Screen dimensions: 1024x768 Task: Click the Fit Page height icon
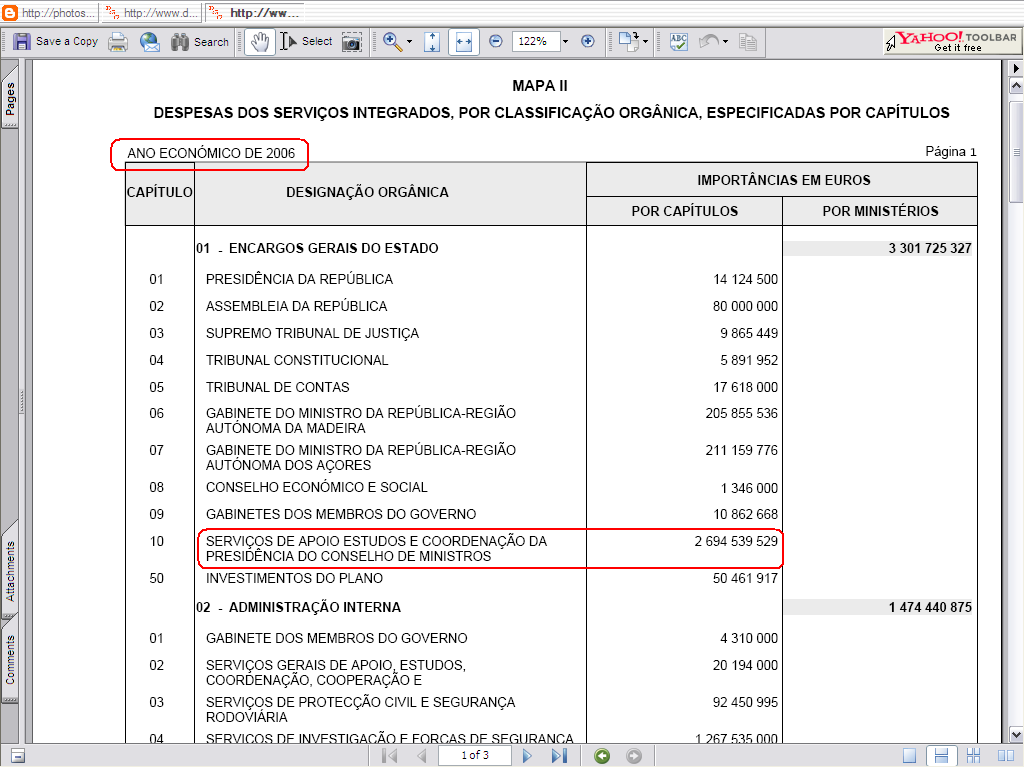(x=432, y=42)
